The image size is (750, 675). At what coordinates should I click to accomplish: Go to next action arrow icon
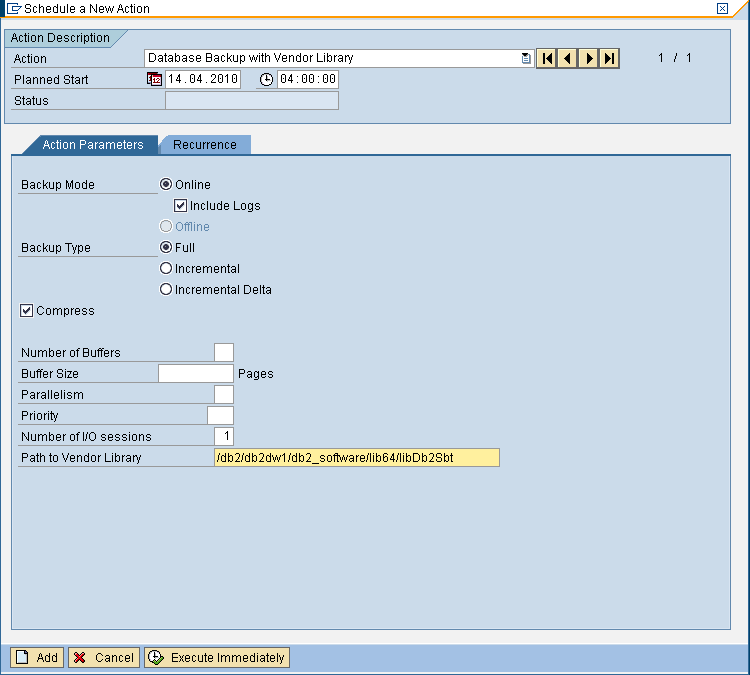589,59
